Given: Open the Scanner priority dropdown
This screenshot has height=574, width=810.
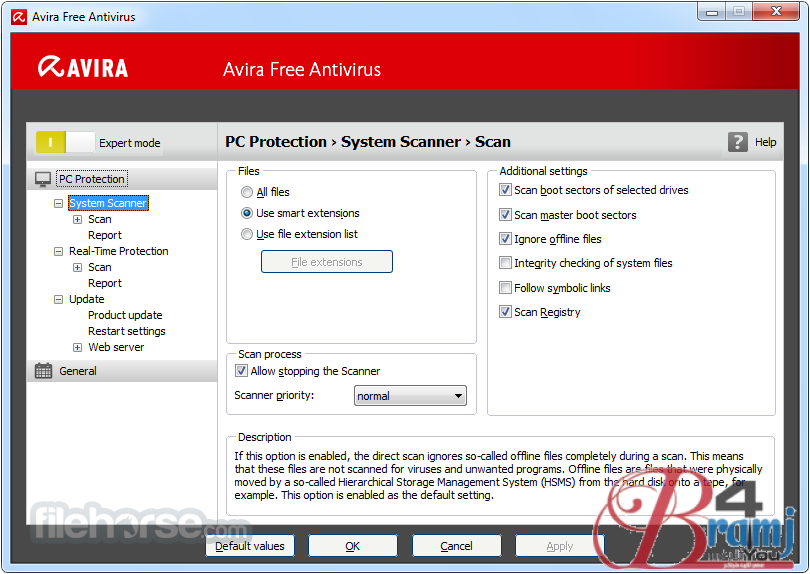Looking at the screenshot, I should [x=410, y=396].
